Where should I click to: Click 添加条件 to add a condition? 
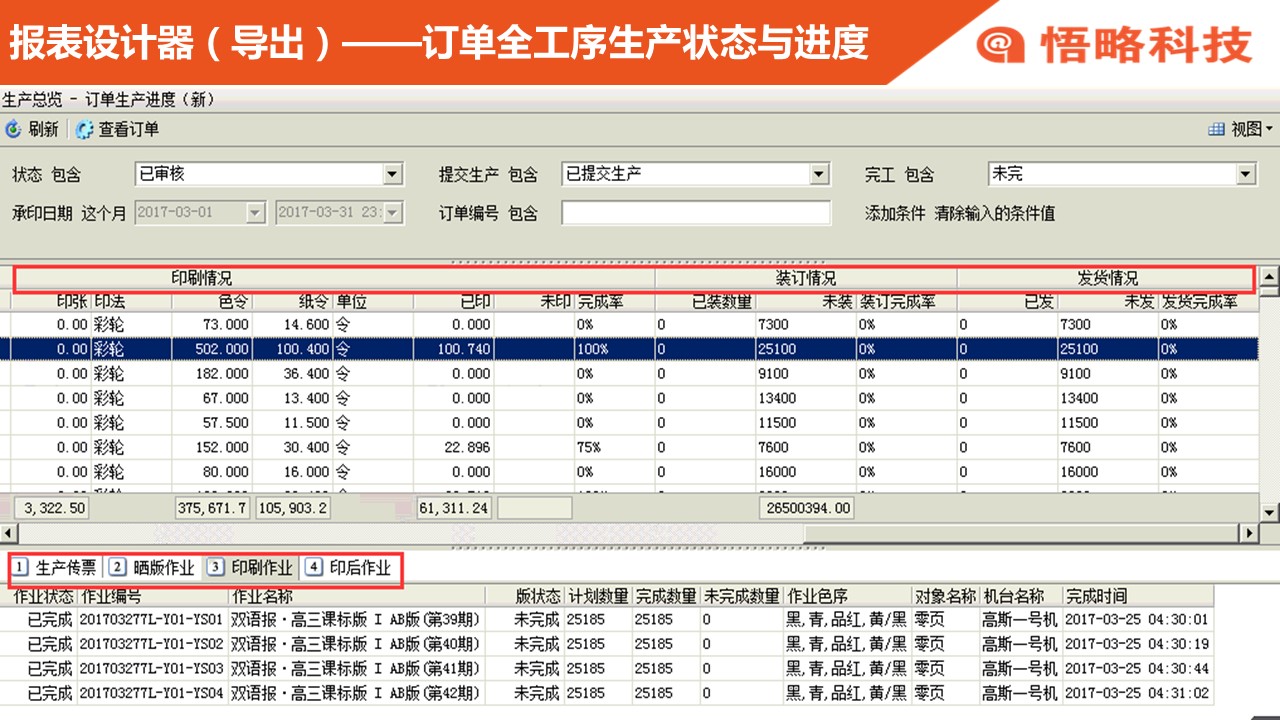(895, 213)
